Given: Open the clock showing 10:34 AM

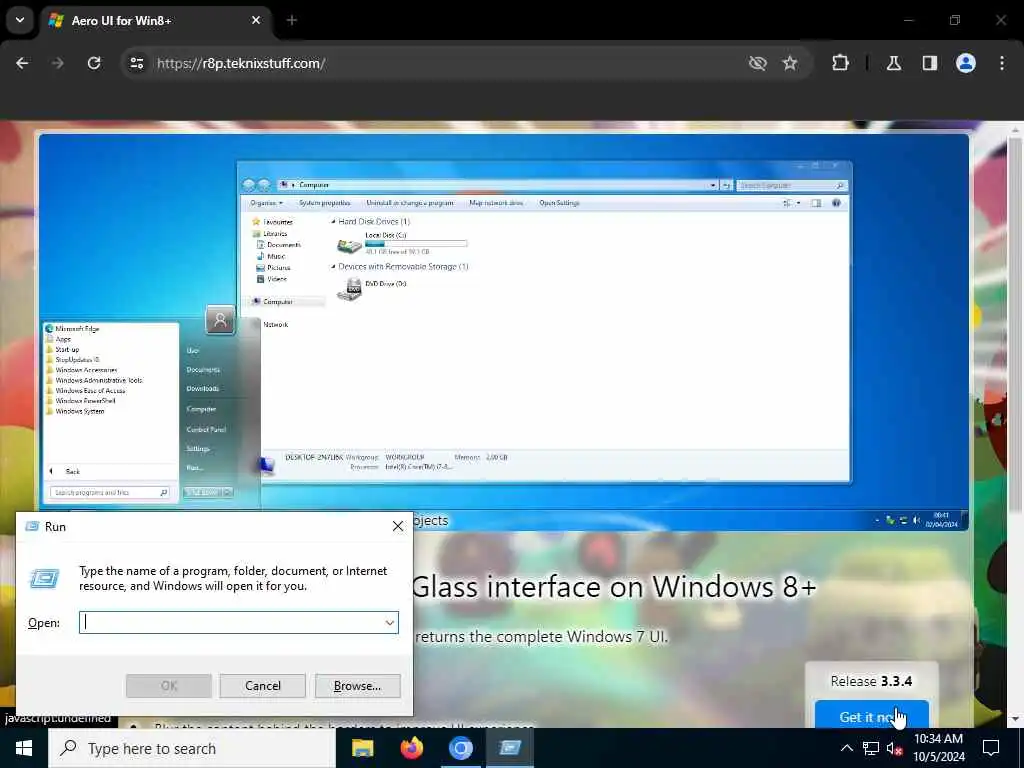Looking at the screenshot, I should click(938, 748).
